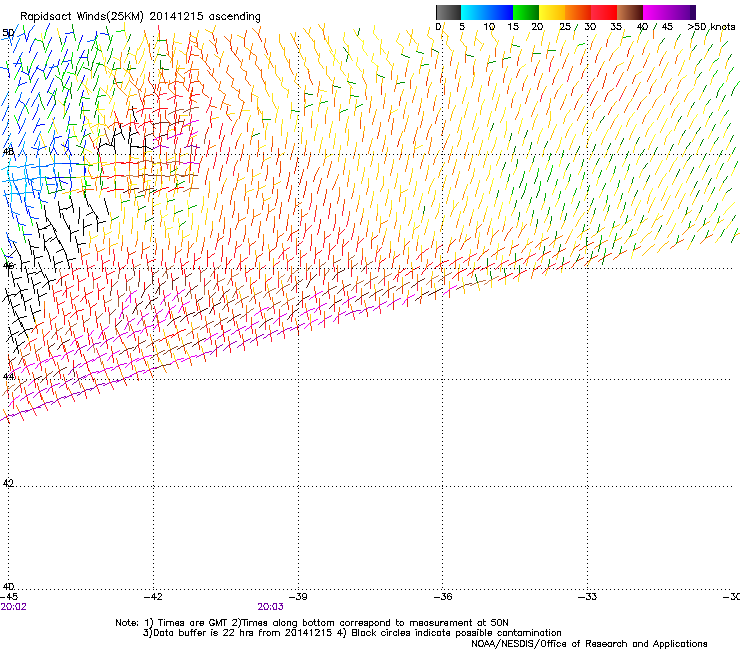Click the brown 35-40 knots legend swatch
This screenshot has height=650, width=740.
[630, 12]
